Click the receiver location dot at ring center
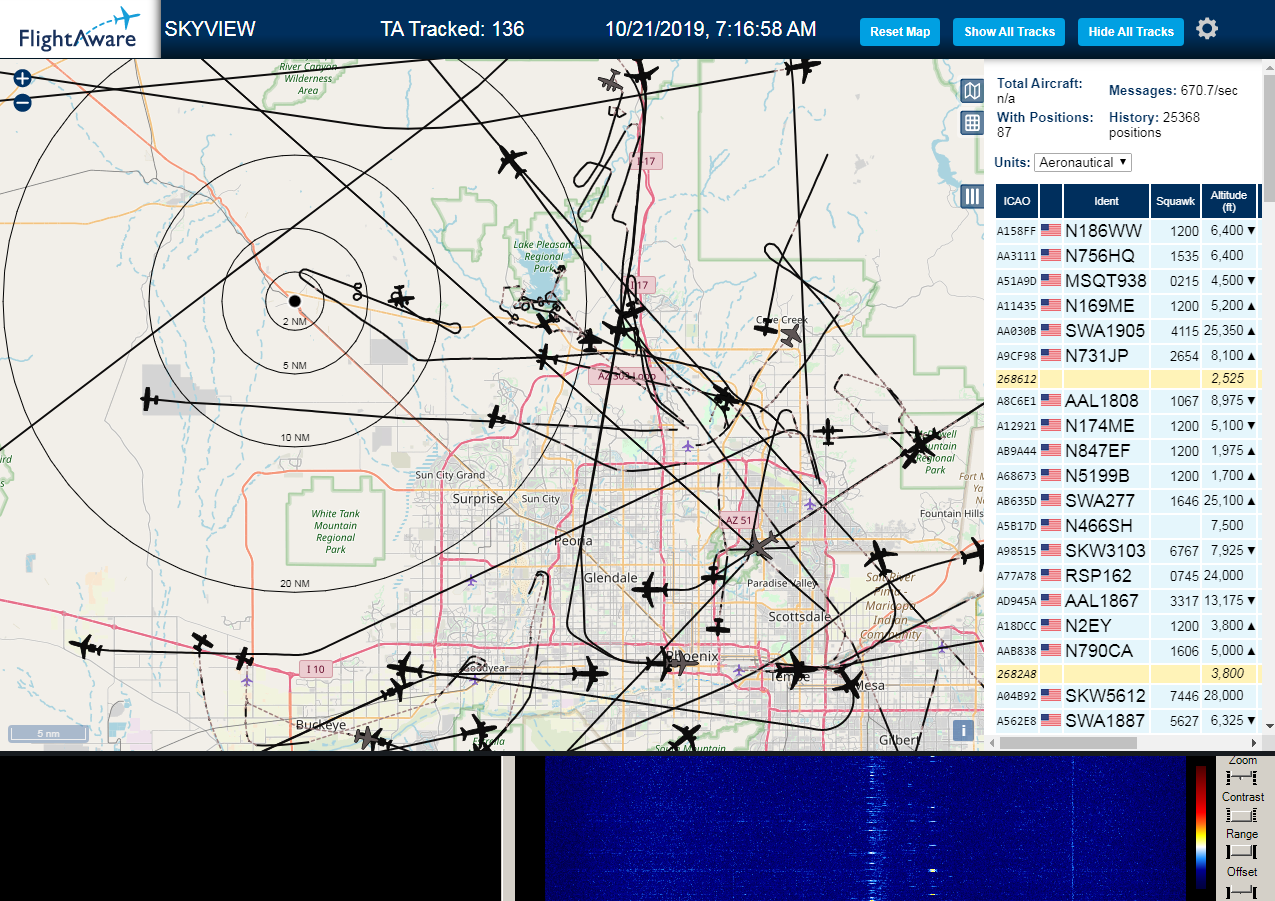Image resolution: width=1275 pixels, height=901 pixels. pyautogui.click(x=294, y=300)
